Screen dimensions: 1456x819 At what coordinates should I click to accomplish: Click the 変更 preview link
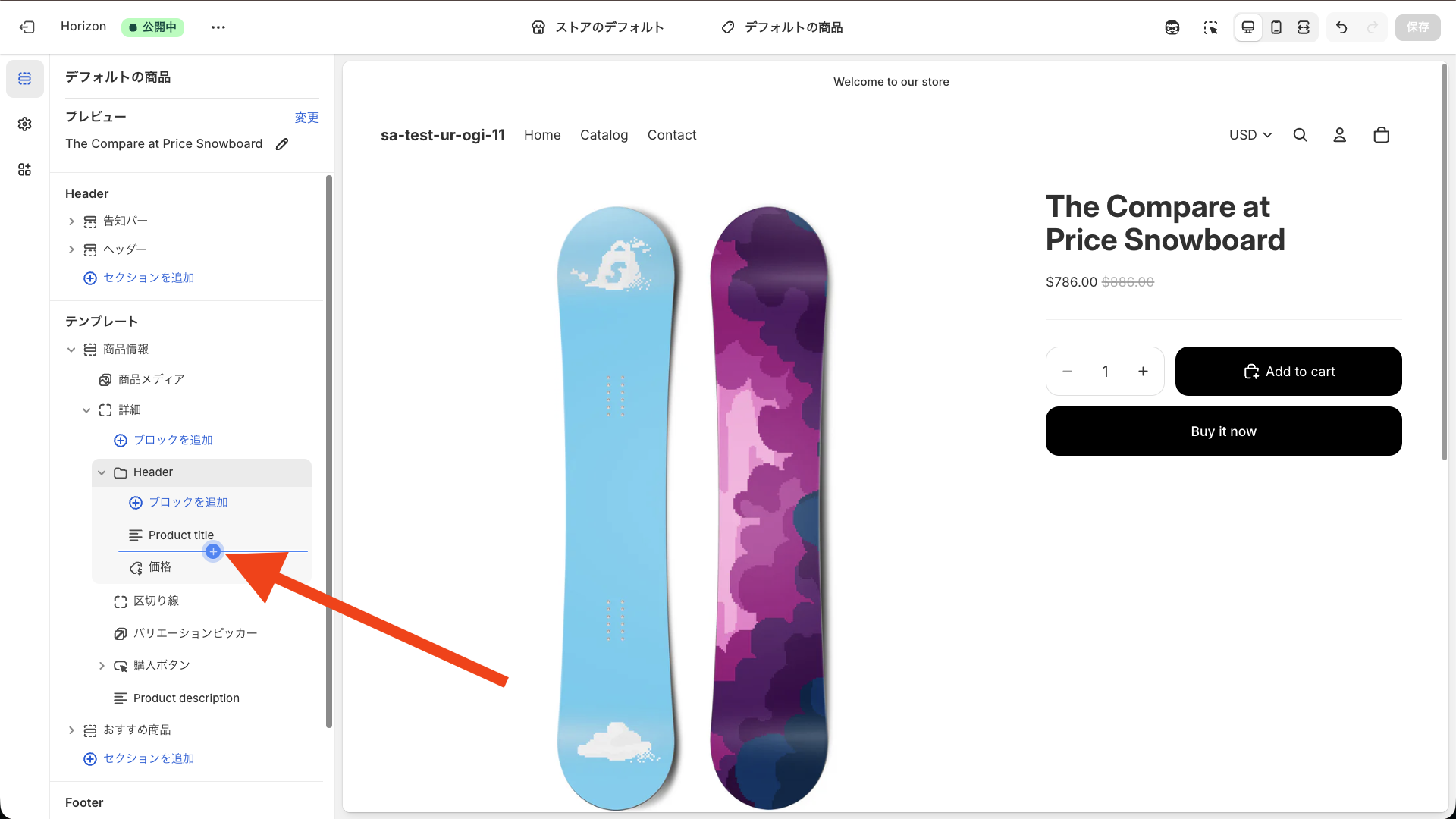306,118
